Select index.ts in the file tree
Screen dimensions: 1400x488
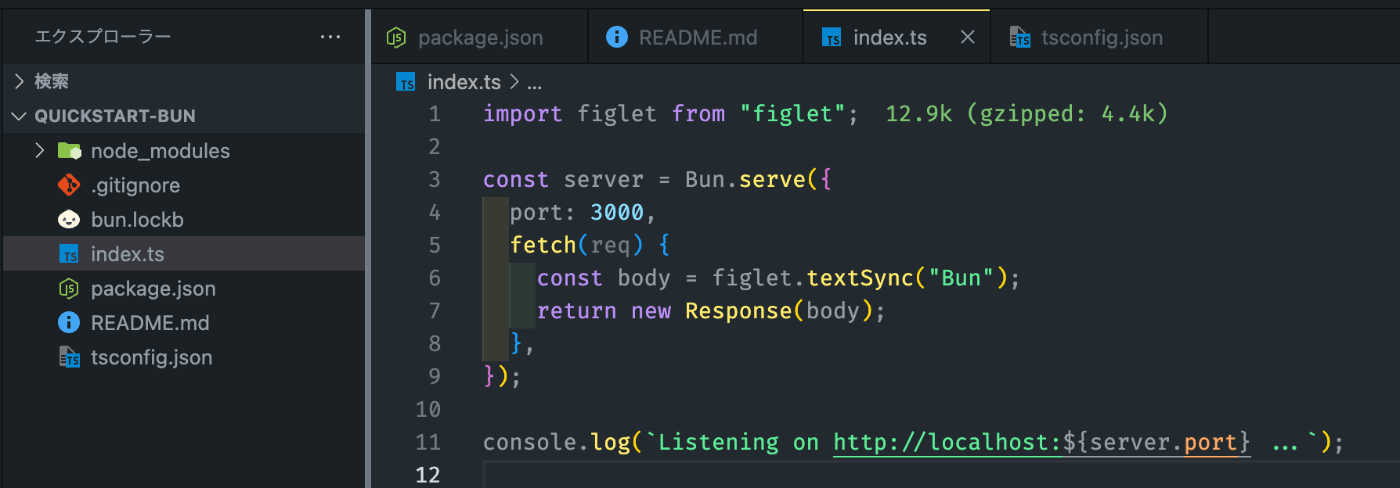(183, 254)
